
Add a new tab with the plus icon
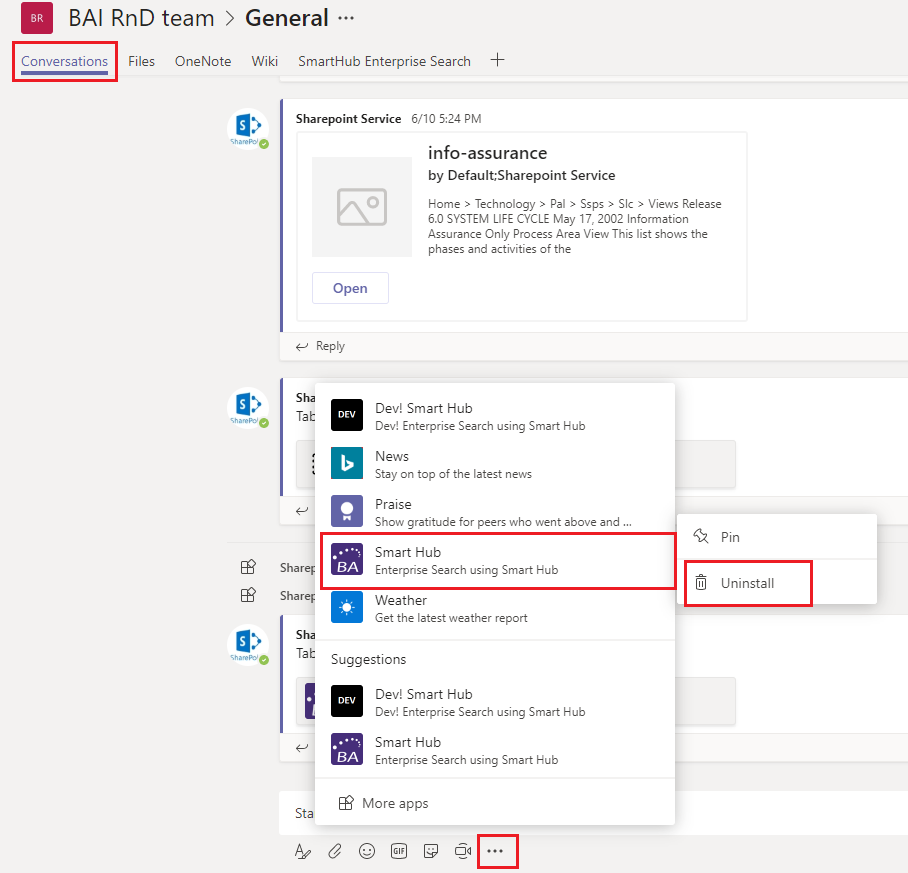pyautogui.click(x=497, y=60)
